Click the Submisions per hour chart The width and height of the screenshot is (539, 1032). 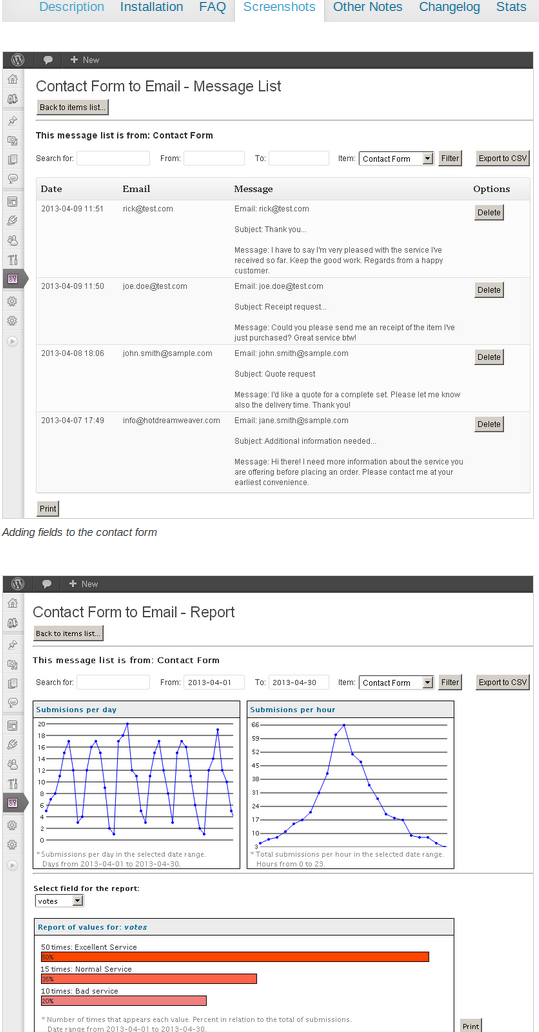[351, 785]
